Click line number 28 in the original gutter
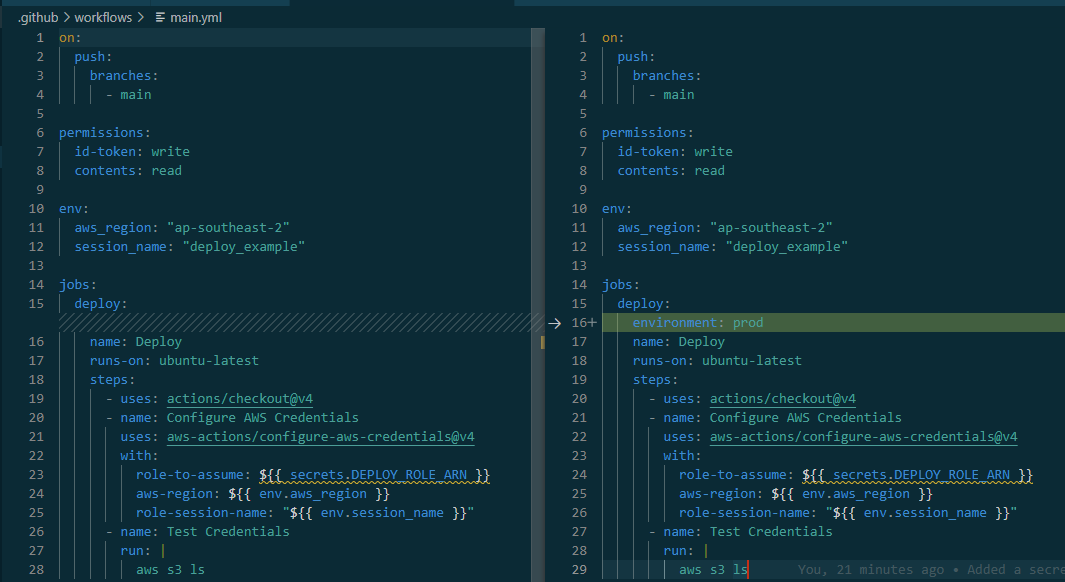The height and width of the screenshot is (582, 1065). click(36, 570)
